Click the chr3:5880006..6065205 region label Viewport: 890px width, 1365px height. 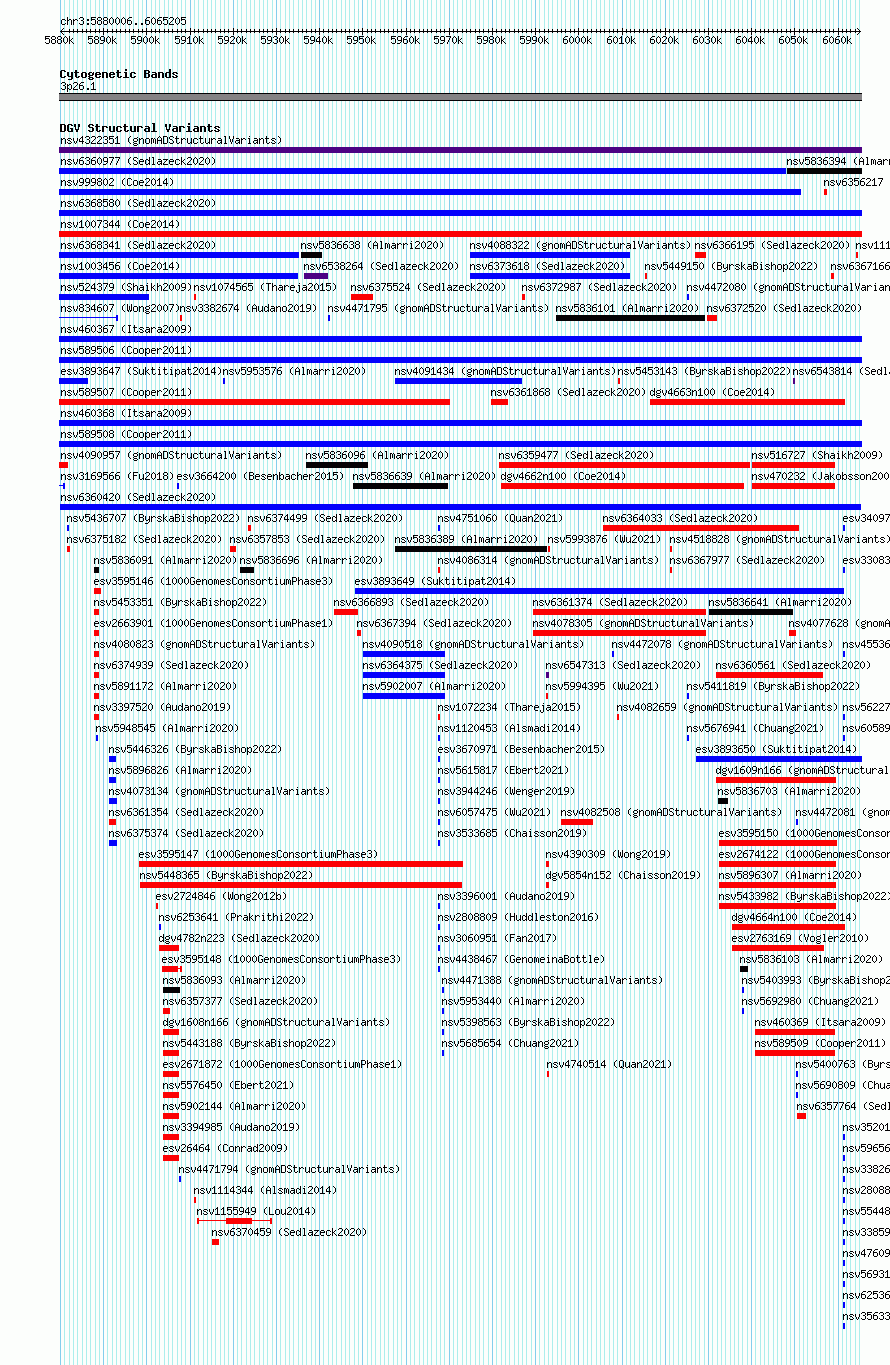coord(123,21)
